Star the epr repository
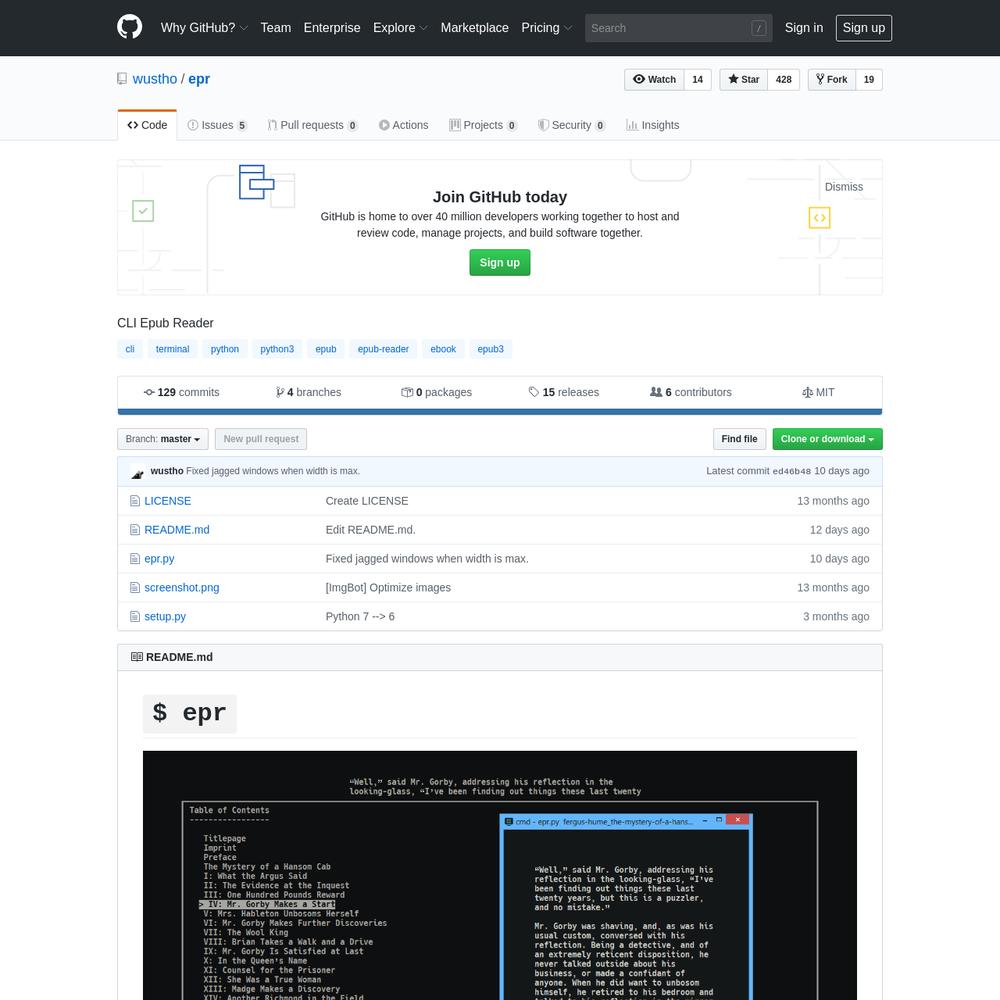 744,80
